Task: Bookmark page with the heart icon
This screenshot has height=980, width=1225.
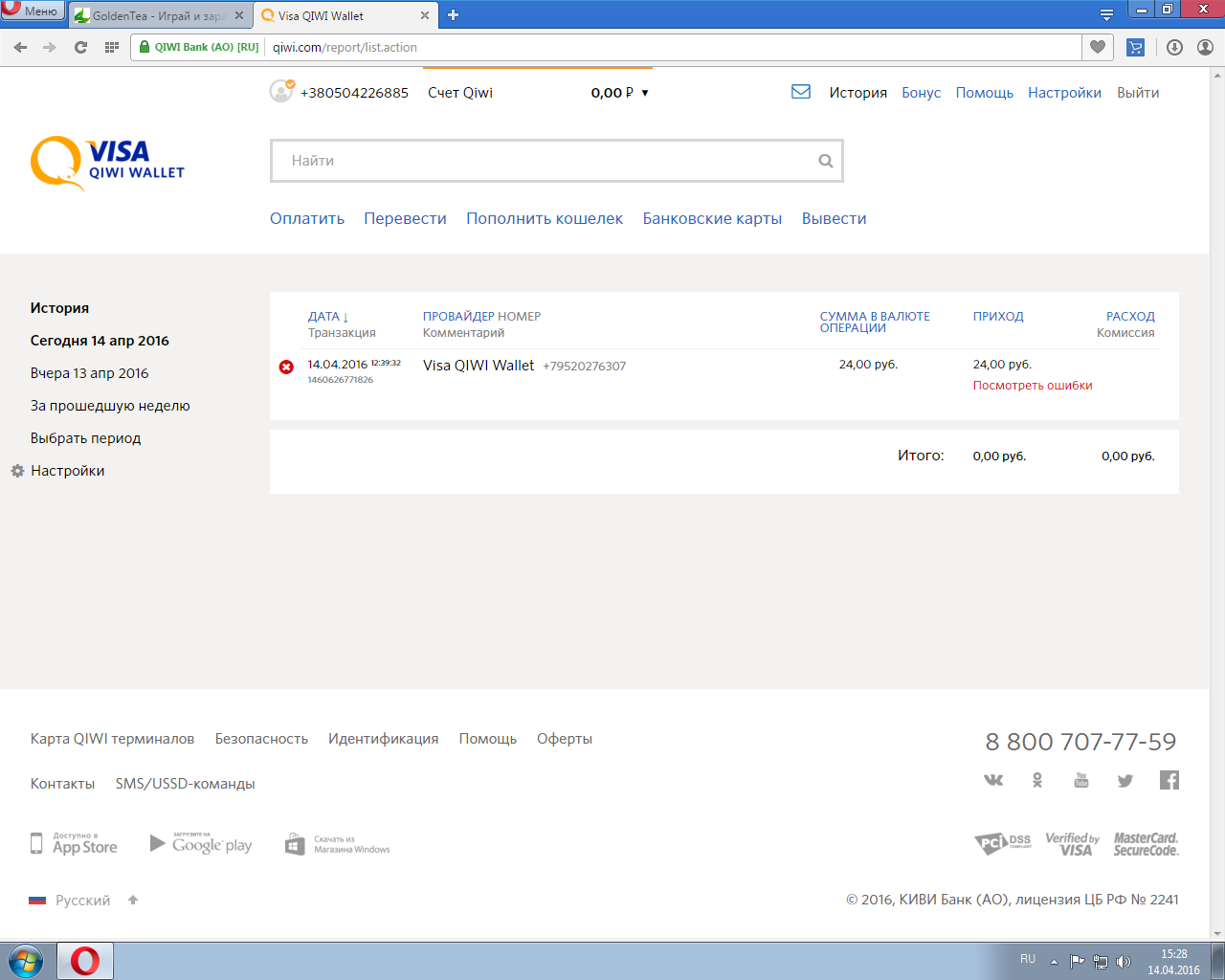Action: [x=1098, y=47]
